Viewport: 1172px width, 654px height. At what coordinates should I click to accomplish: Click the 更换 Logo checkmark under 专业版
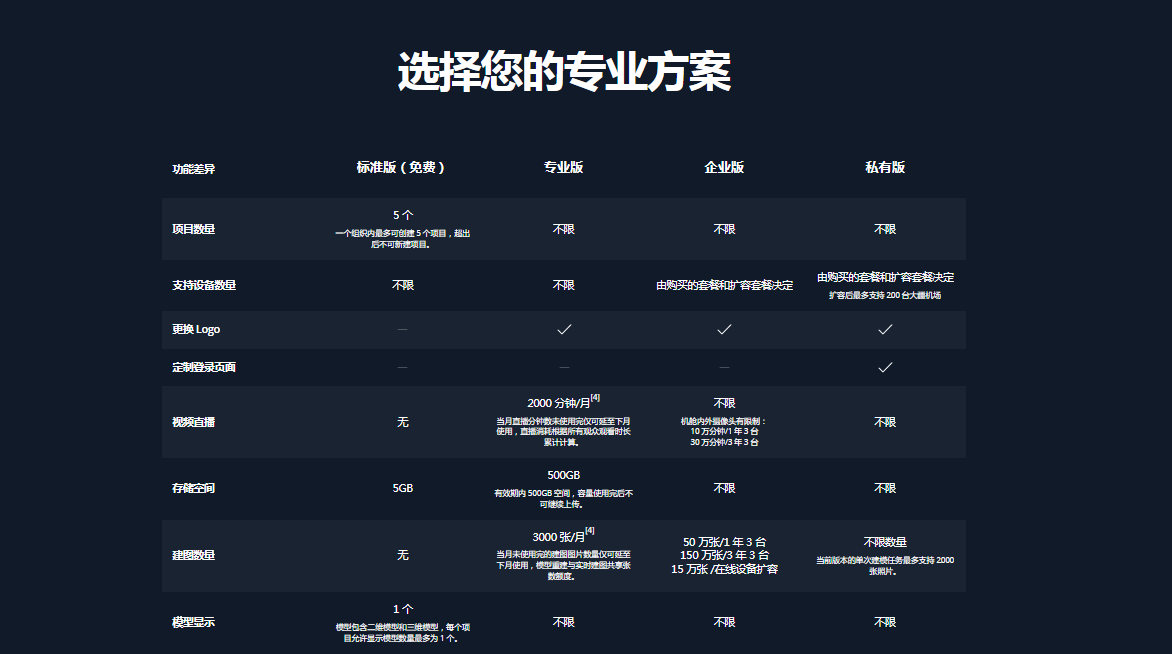[x=564, y=329]
